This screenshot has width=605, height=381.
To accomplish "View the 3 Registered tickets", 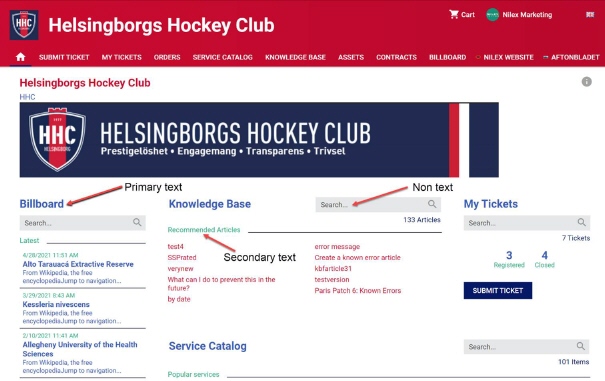I will (x=509, y=259).
